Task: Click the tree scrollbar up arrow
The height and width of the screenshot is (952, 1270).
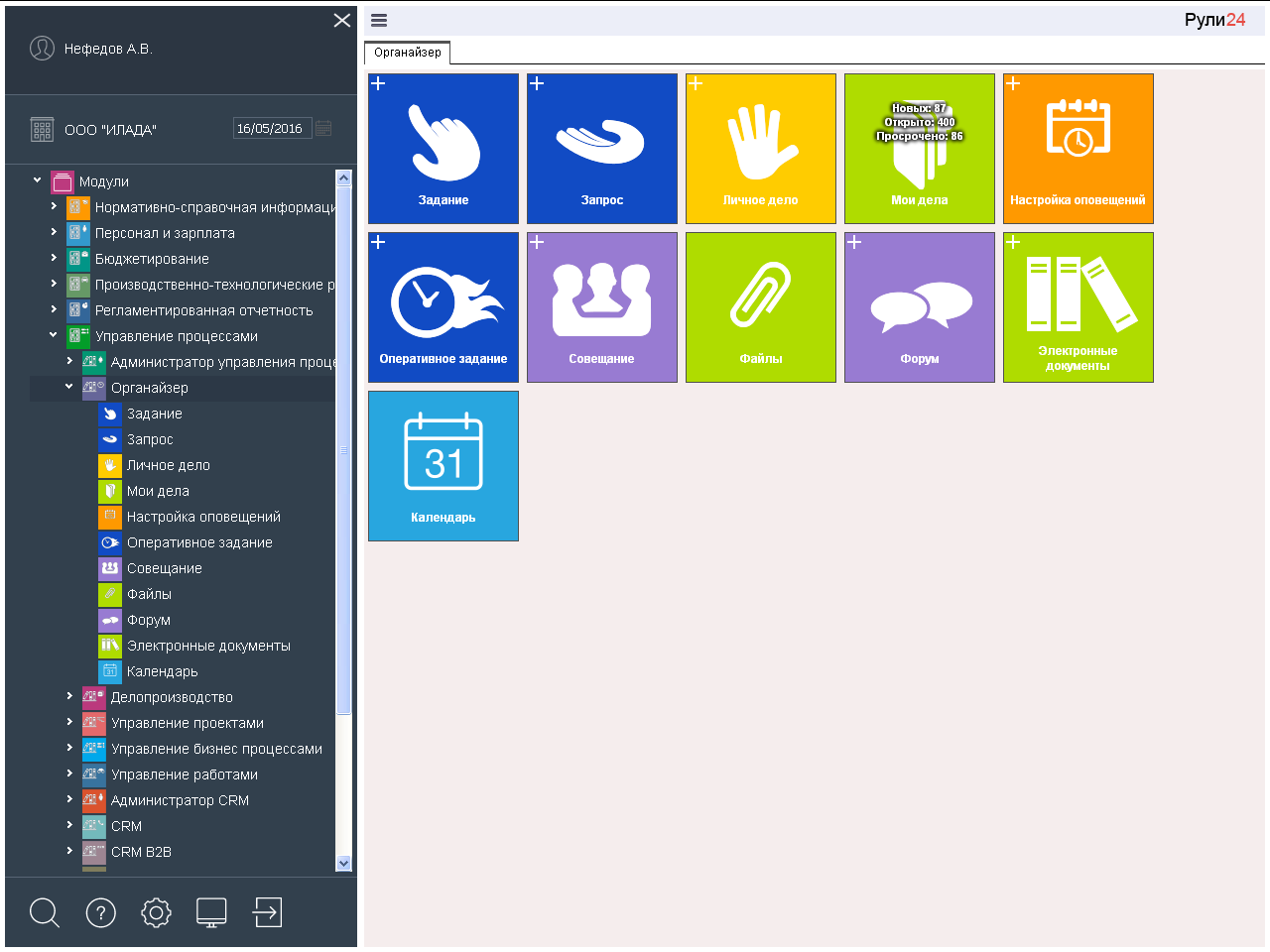Action: pos(344,178)
